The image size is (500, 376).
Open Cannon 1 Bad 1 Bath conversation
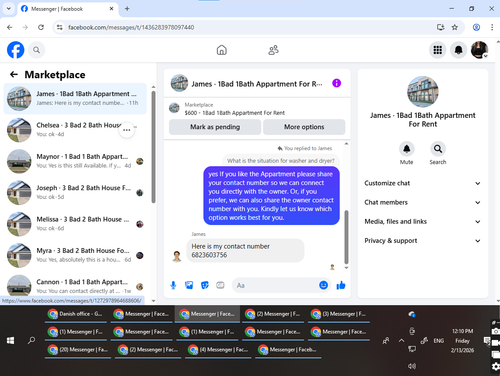tap(75, 285)
